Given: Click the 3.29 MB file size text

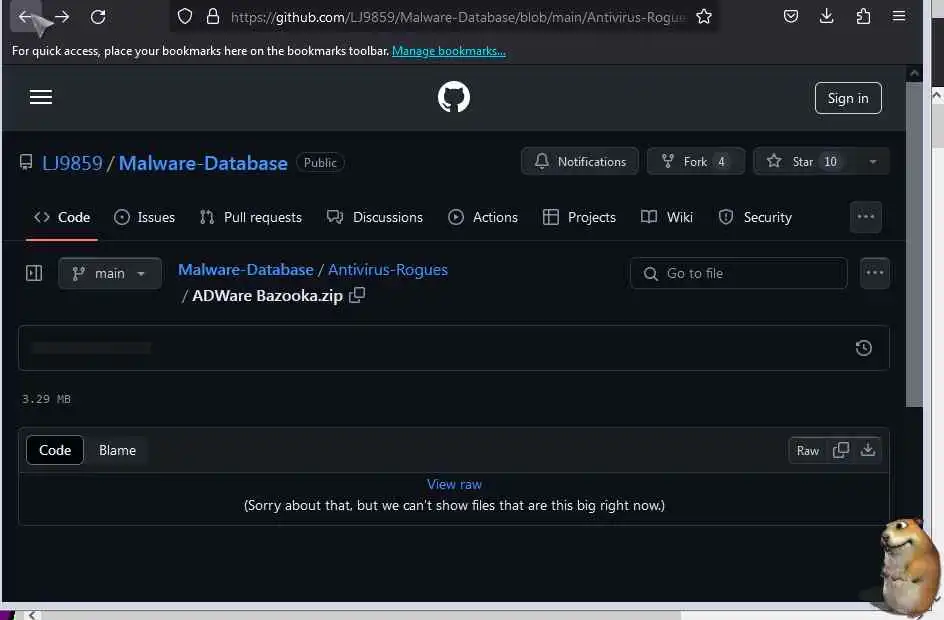Looking at the screenshot, I should click(x=46, y=399).
